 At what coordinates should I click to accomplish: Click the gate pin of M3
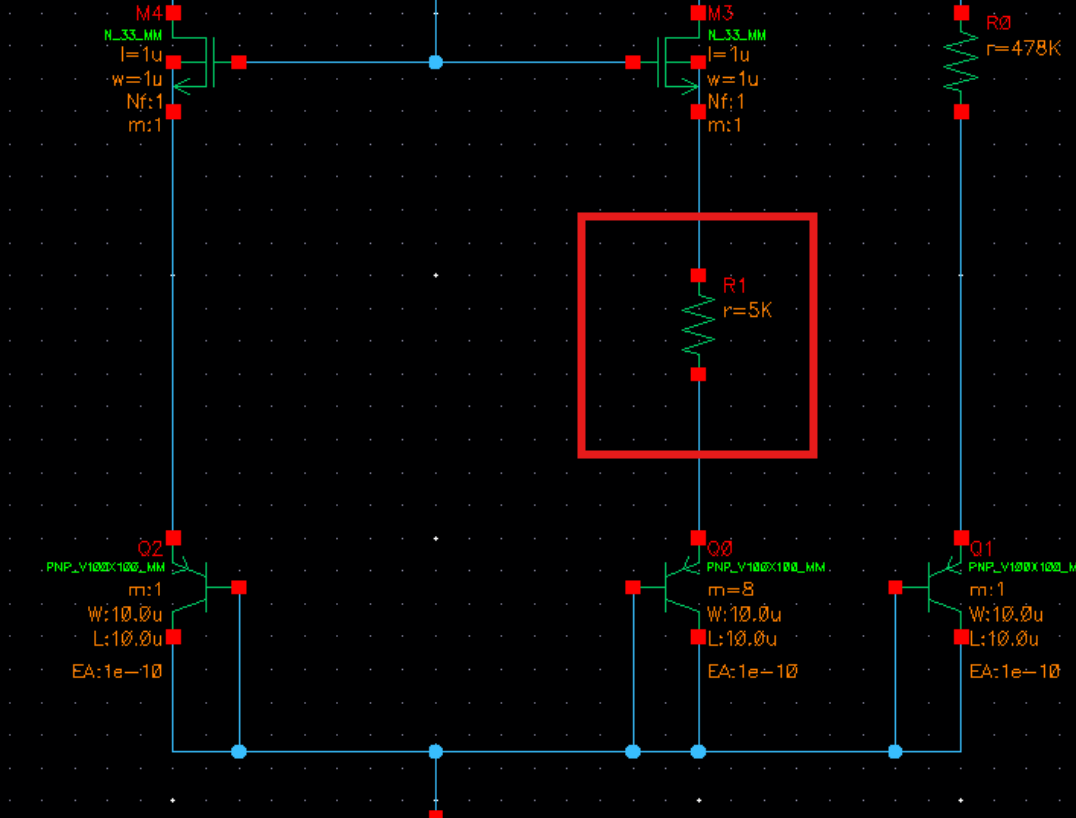point(633,62)
